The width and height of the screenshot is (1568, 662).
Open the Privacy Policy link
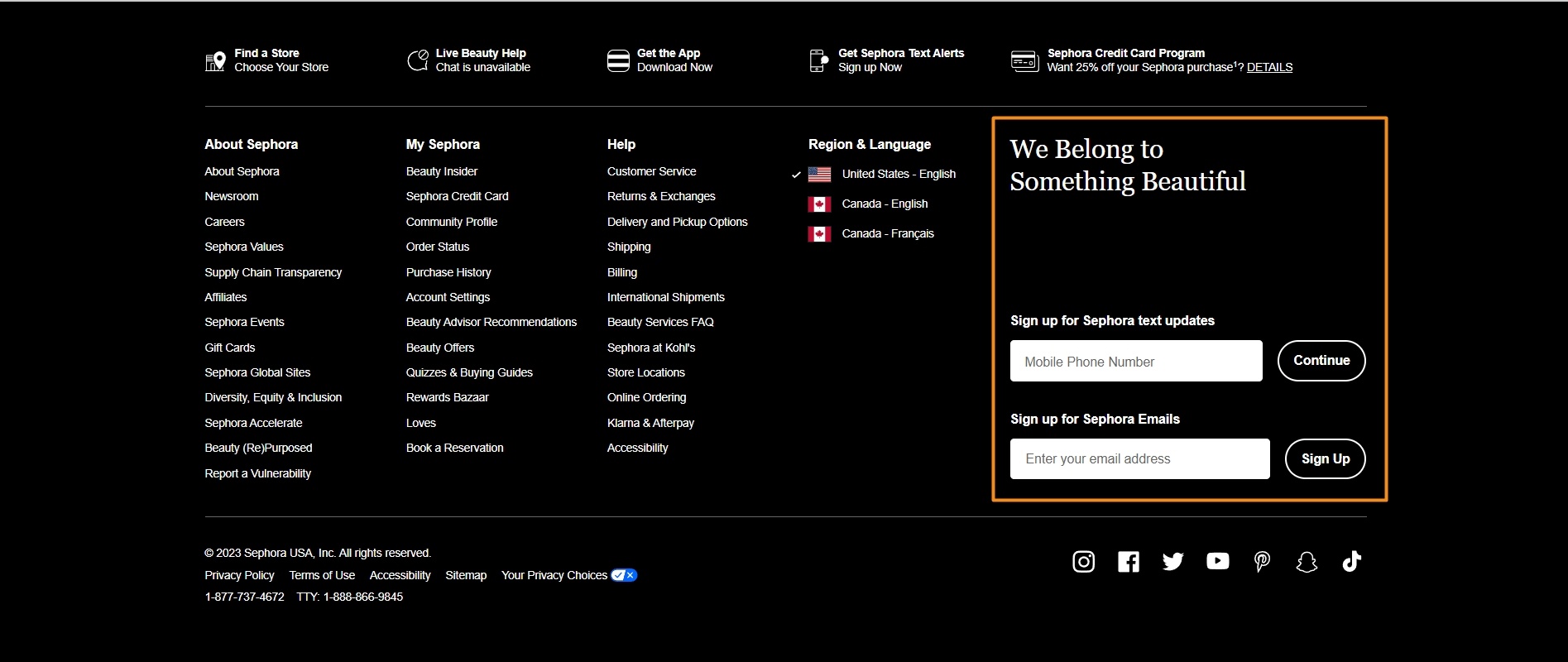pyautogui.click(x=239, y=575)
